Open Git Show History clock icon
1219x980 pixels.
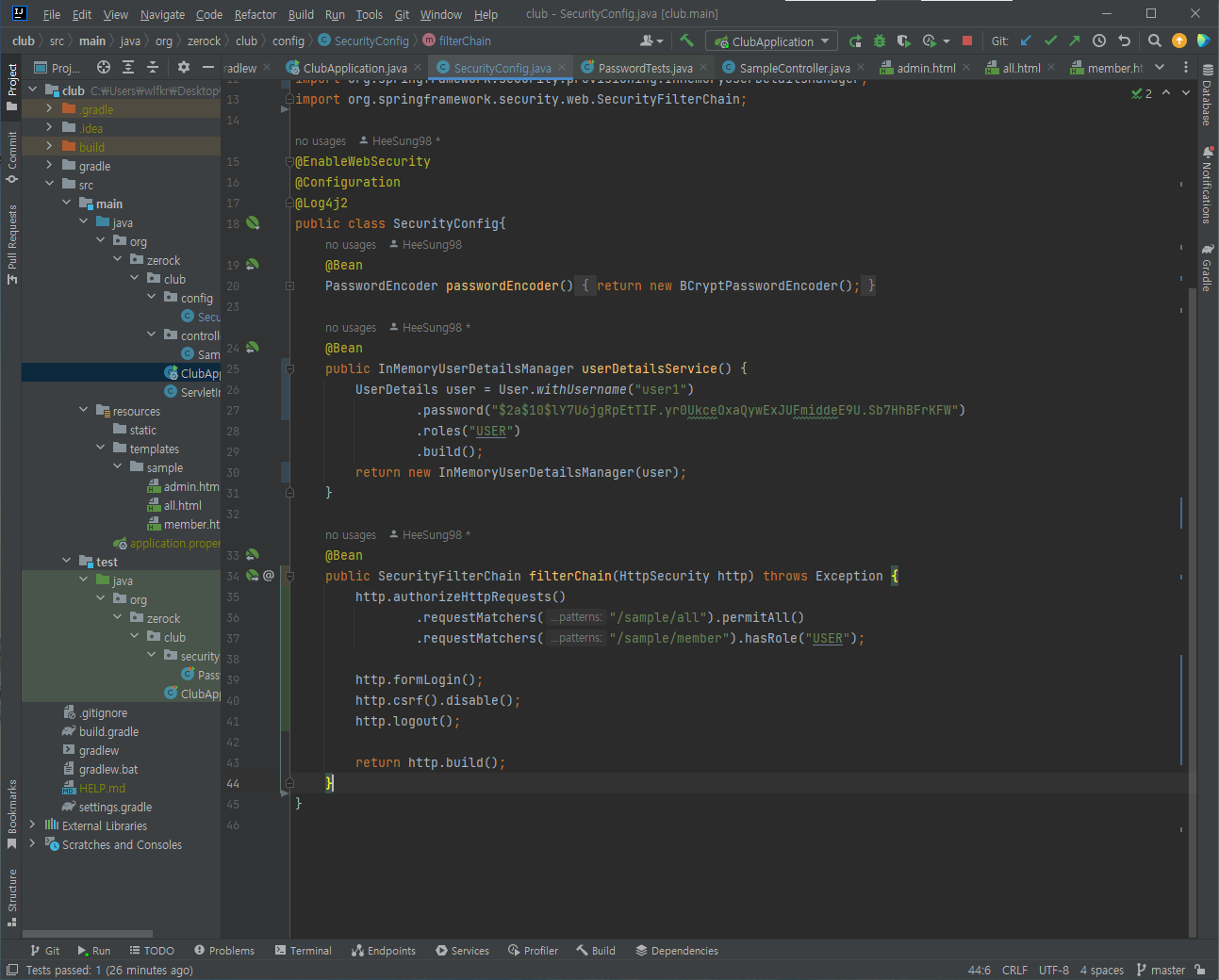click(x=1099, y=41)
